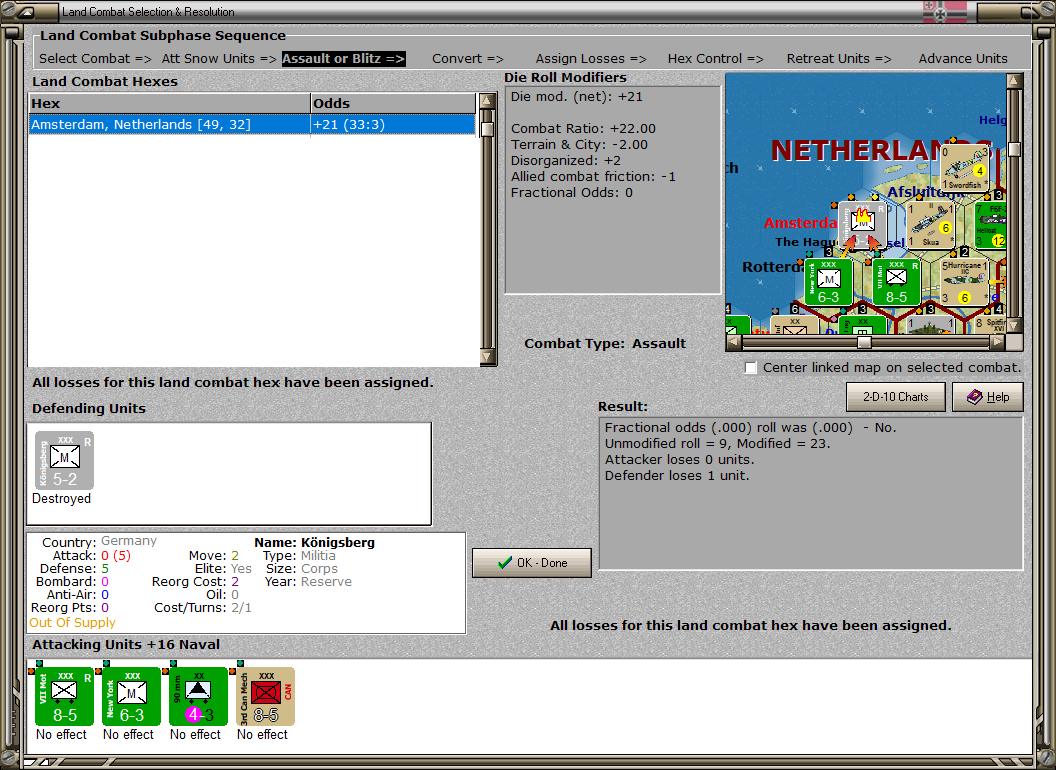The image size is (1056, 770).
Task: Click the map vertical scrollbar thumb
Action: point(1014,150)
